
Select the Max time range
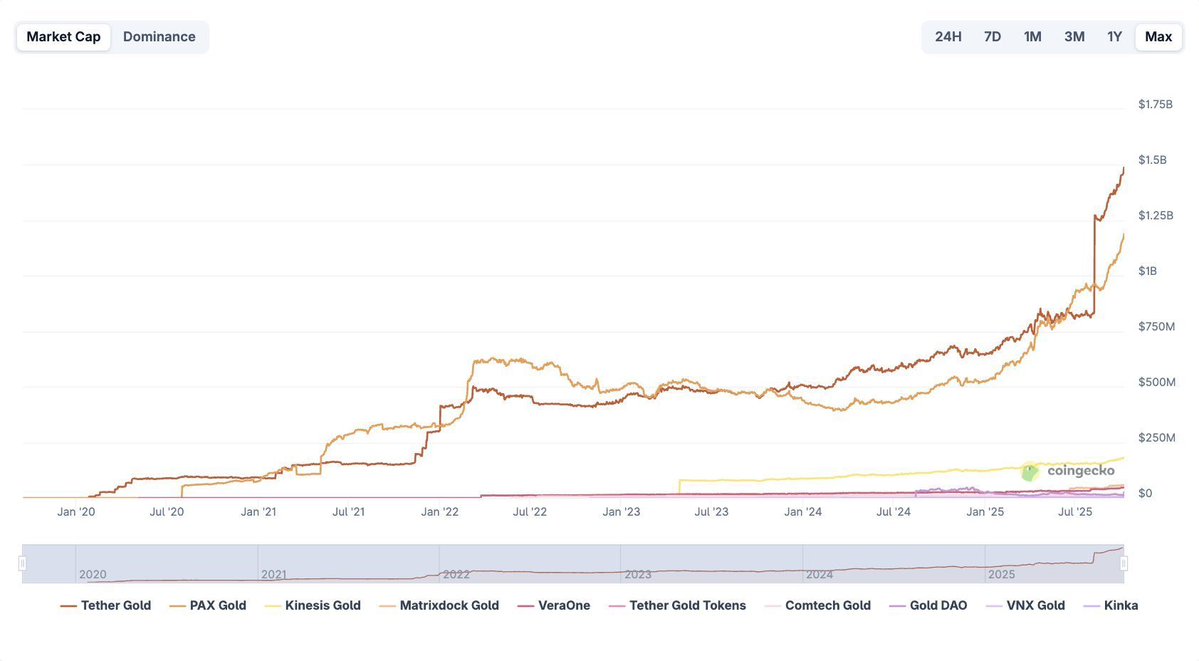click(1158, 37)
